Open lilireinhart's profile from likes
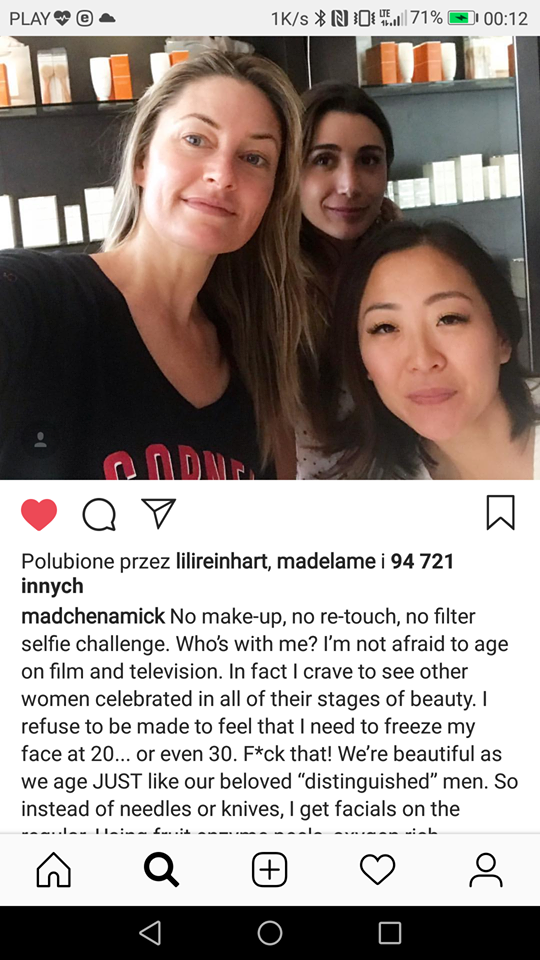 (x=222, y=561)
